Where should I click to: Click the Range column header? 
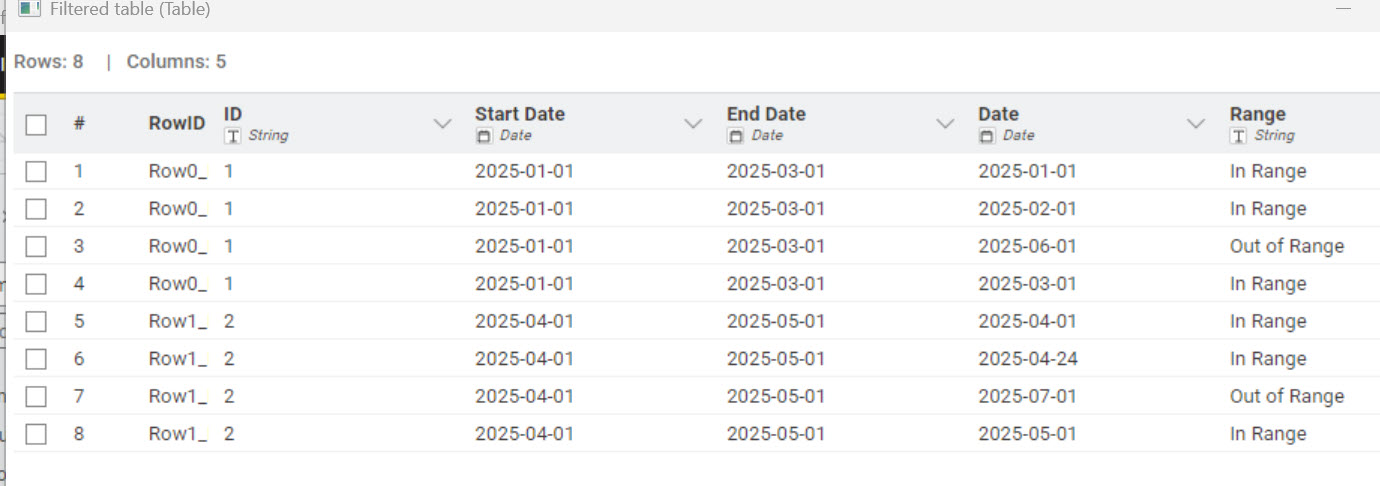tap(1257, 114)
